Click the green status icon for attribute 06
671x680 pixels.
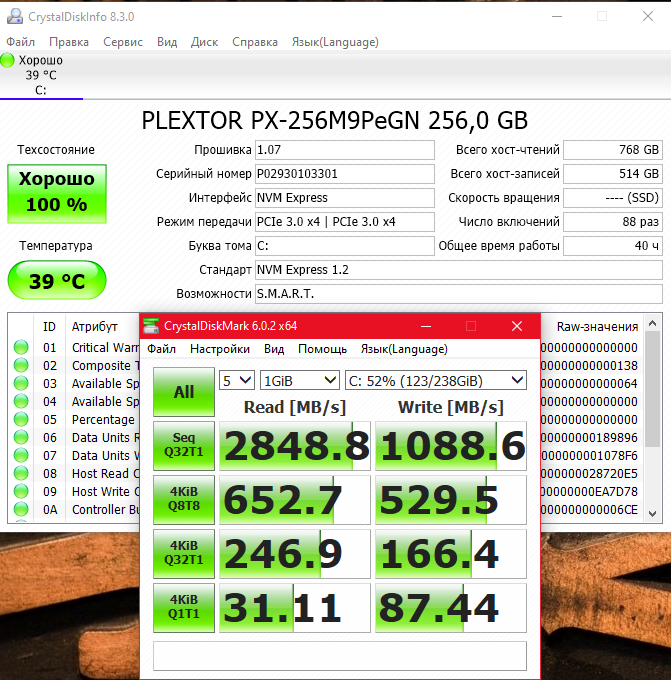(x=21, y=437)
